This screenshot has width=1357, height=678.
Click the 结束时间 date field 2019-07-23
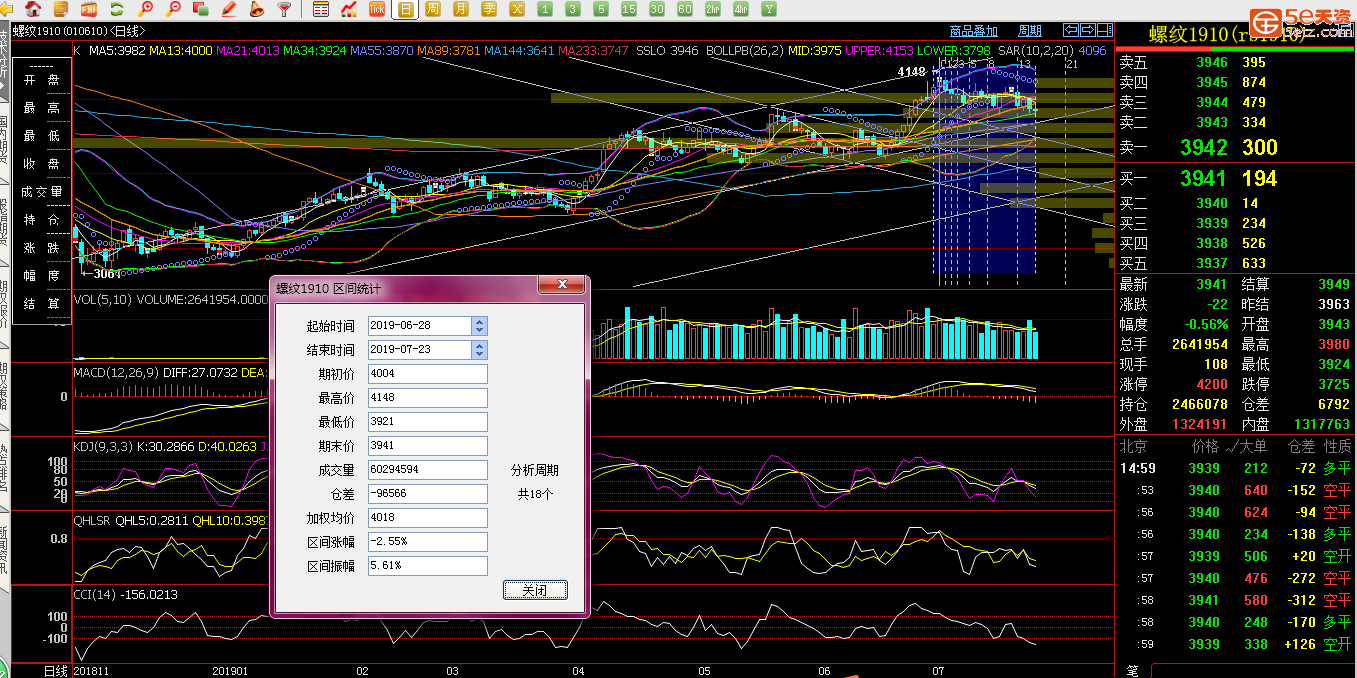tap(420, 350)
